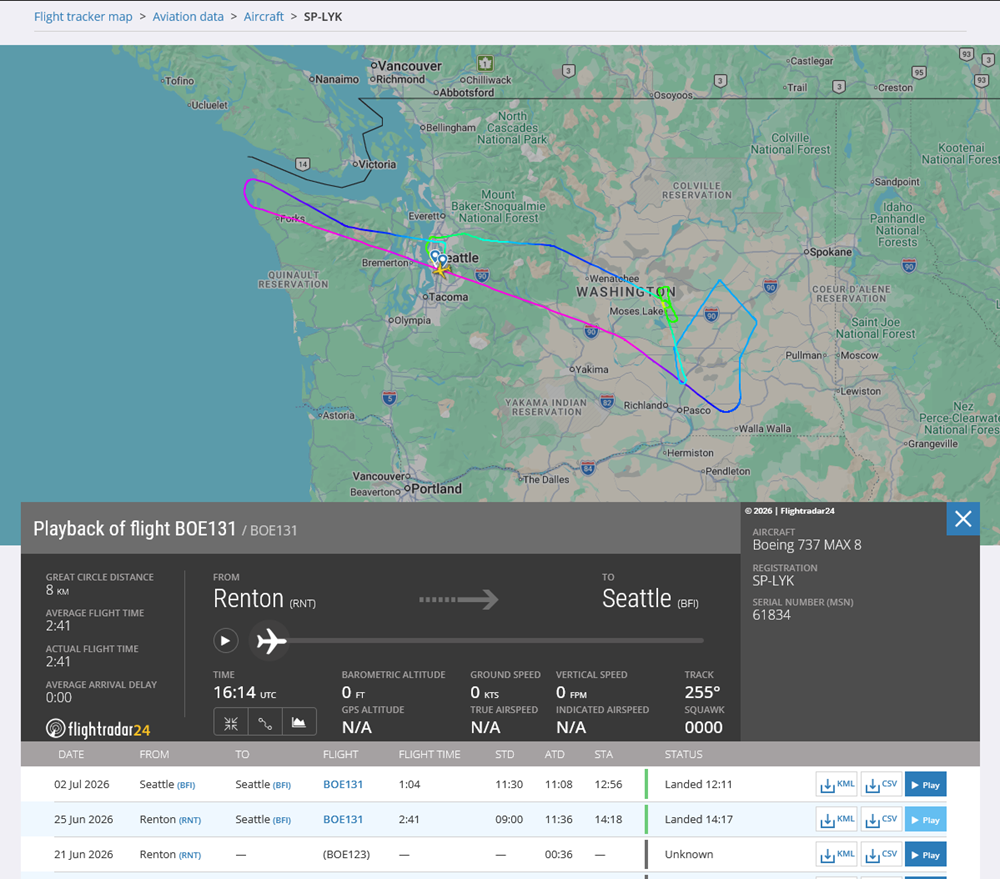
Task: Click the Interstate 84 shield near The Dalles
Action: pos(588,468)
